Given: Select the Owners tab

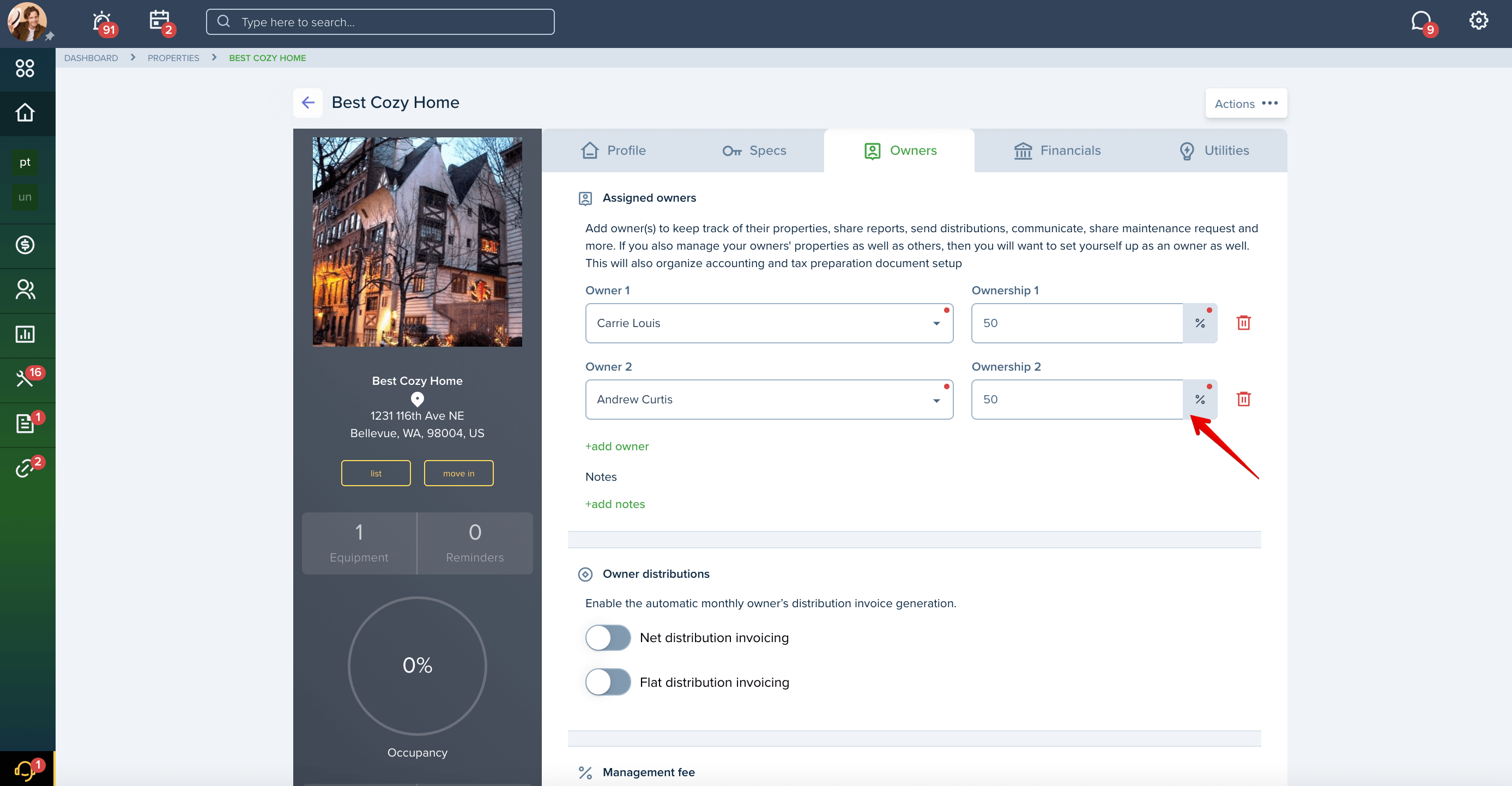Looking at the screenshot, I should [x=899, y=150].
